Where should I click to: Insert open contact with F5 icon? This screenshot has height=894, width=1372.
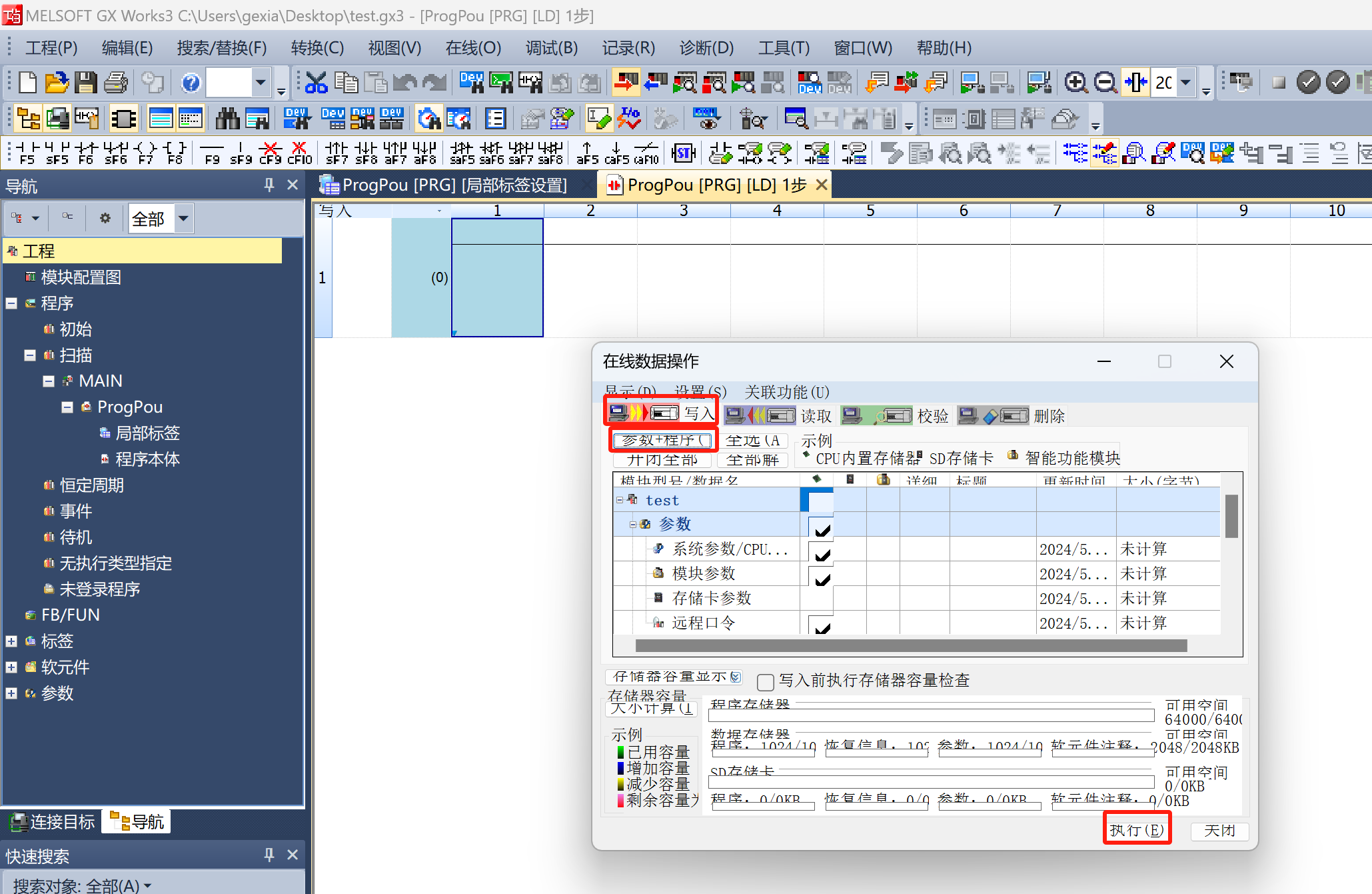click(27, 153)
